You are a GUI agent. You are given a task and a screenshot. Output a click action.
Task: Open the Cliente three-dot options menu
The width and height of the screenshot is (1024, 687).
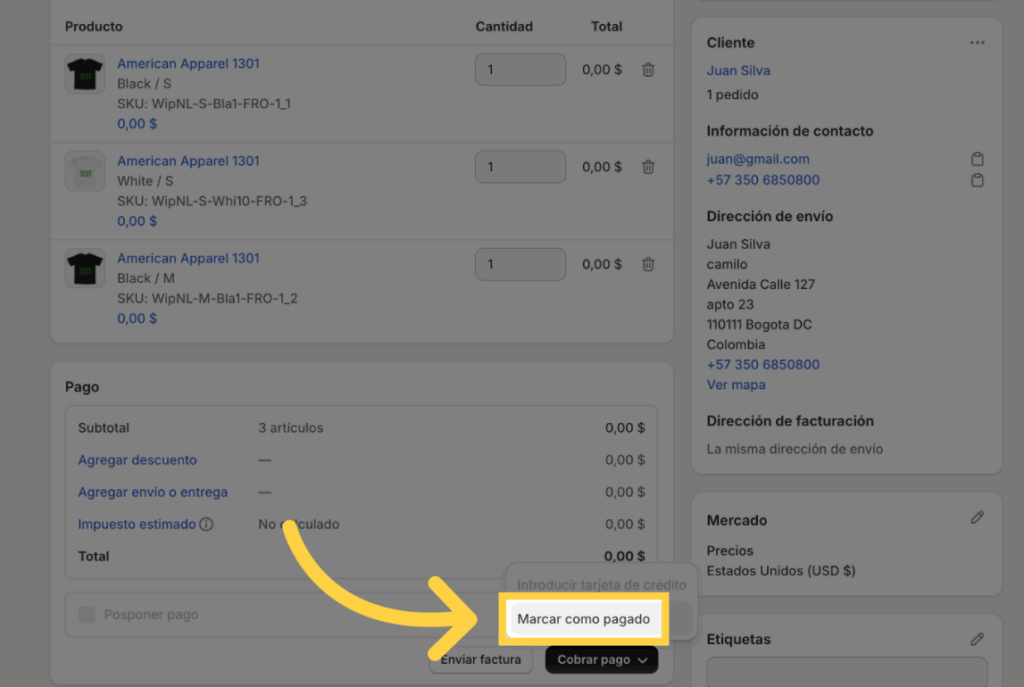coord(976,43)
